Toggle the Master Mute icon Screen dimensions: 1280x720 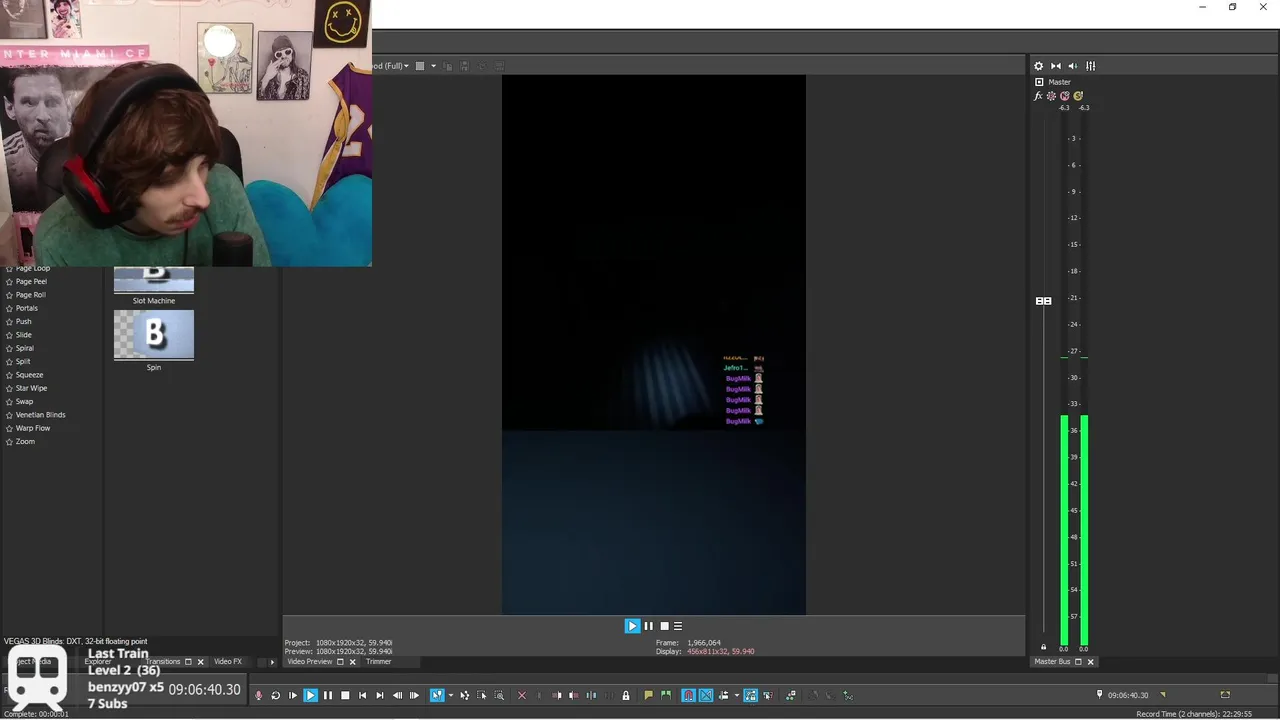click(x=1065, y=96)
